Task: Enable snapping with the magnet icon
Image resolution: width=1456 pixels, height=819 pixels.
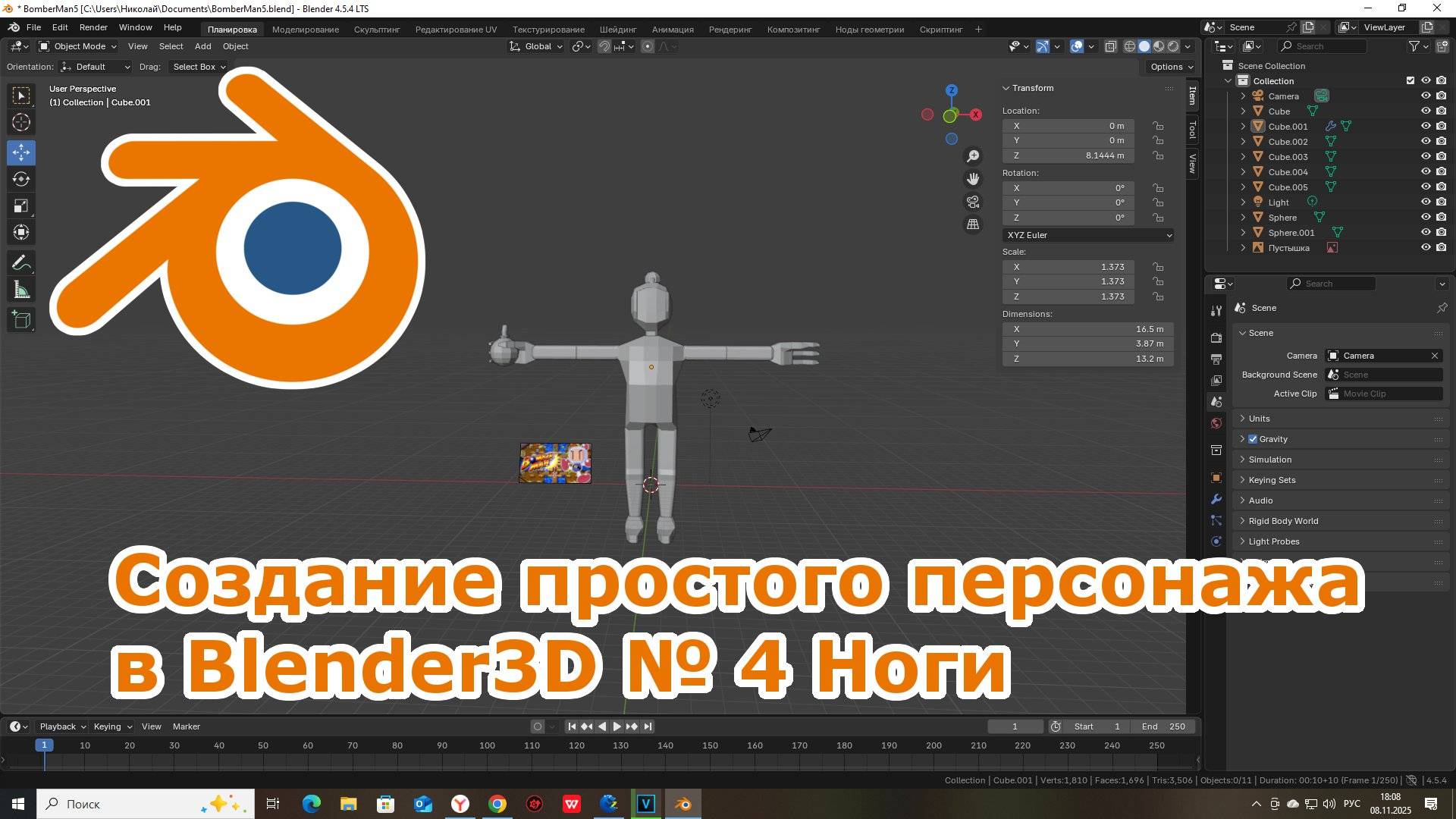Action: [x=604, y=46]
